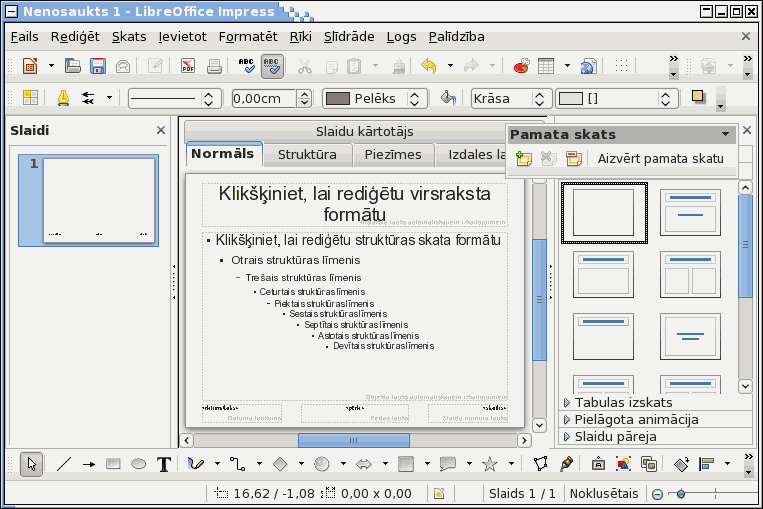Select the Line drawing tool
Viewport: 763px width, 509px height.
click(64, 464)
